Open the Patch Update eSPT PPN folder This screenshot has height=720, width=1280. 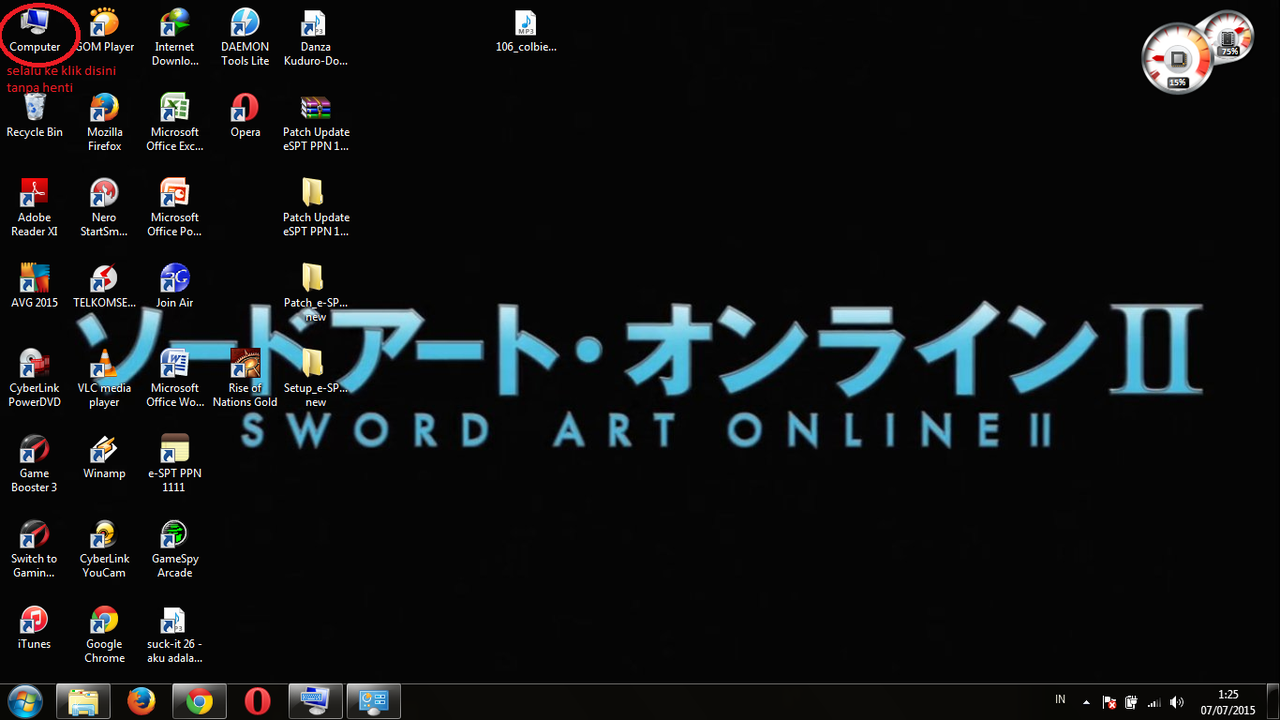tap(315, 207)
